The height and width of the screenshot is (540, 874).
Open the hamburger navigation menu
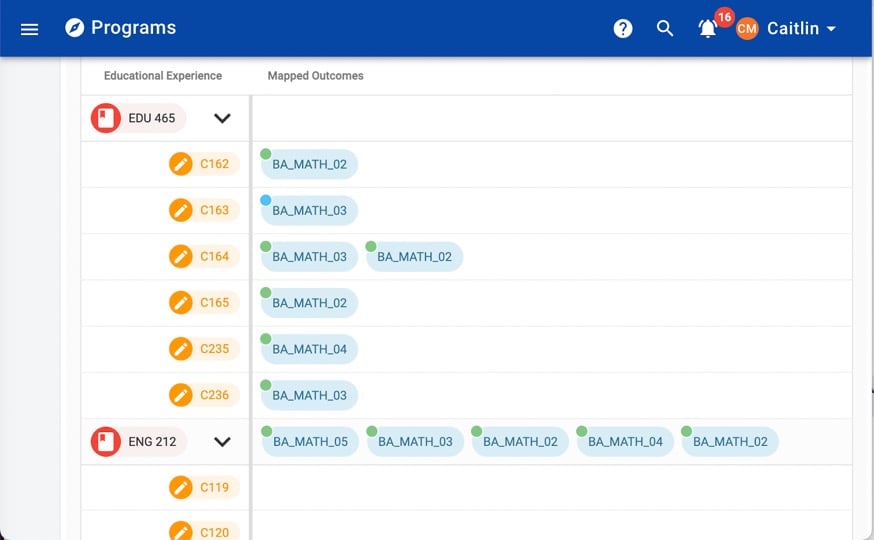click(x=29, y=29)
